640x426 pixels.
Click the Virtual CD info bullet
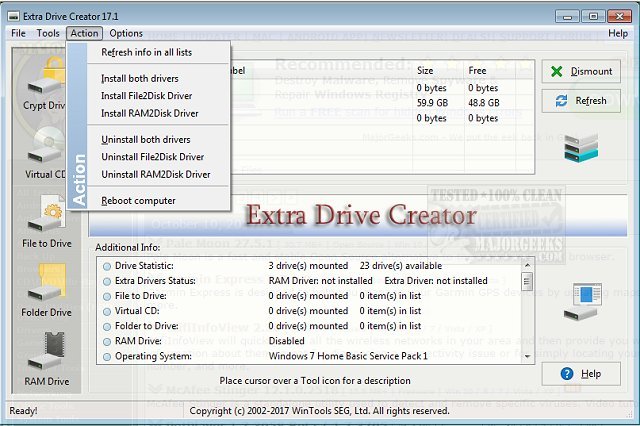pyautogui.click(x=107, y=312)
